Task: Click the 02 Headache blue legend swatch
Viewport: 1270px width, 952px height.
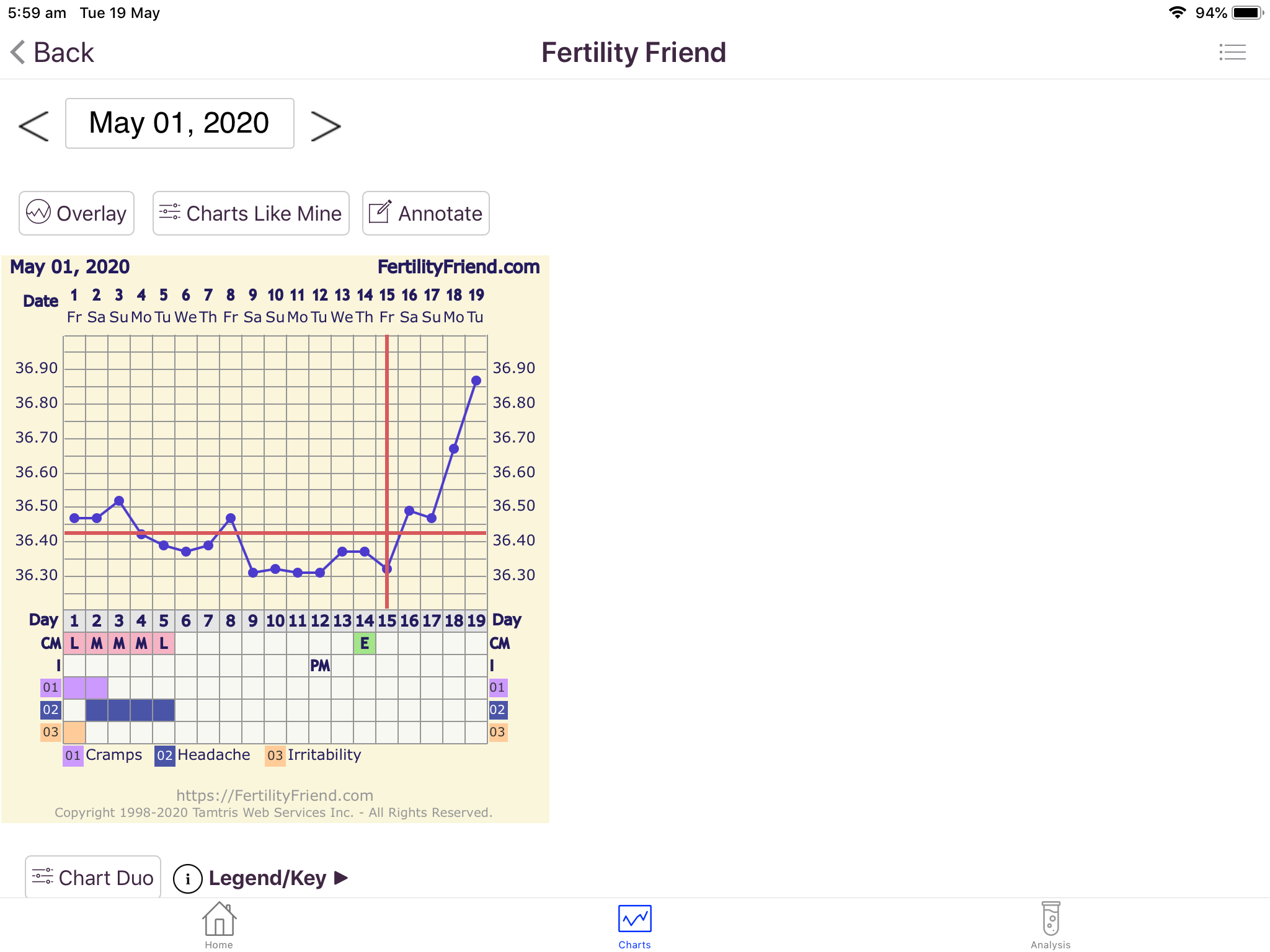Action: pyautogui.click(x=165, y=755)
